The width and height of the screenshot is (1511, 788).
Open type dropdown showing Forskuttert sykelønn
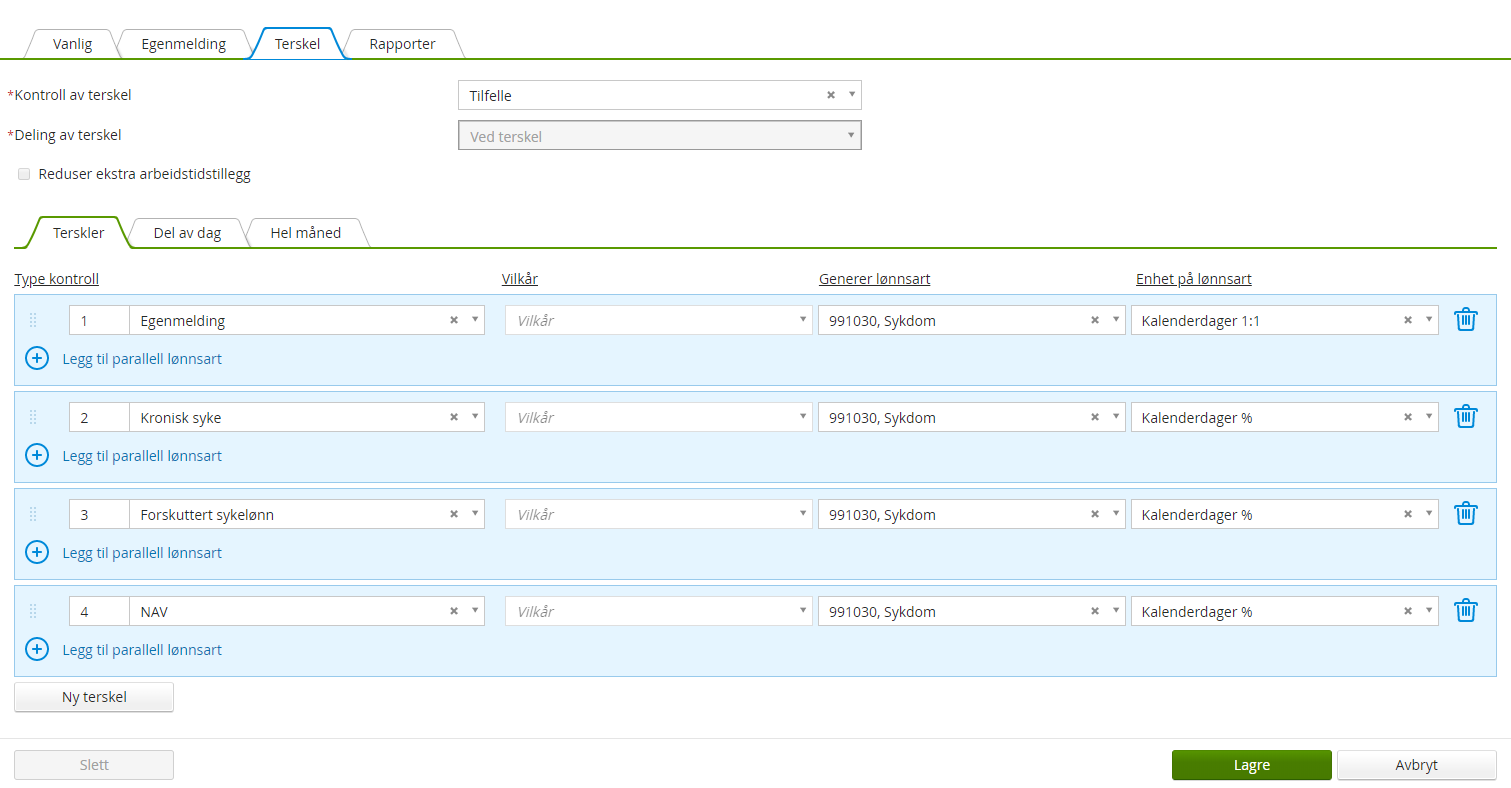pos(474,514)
